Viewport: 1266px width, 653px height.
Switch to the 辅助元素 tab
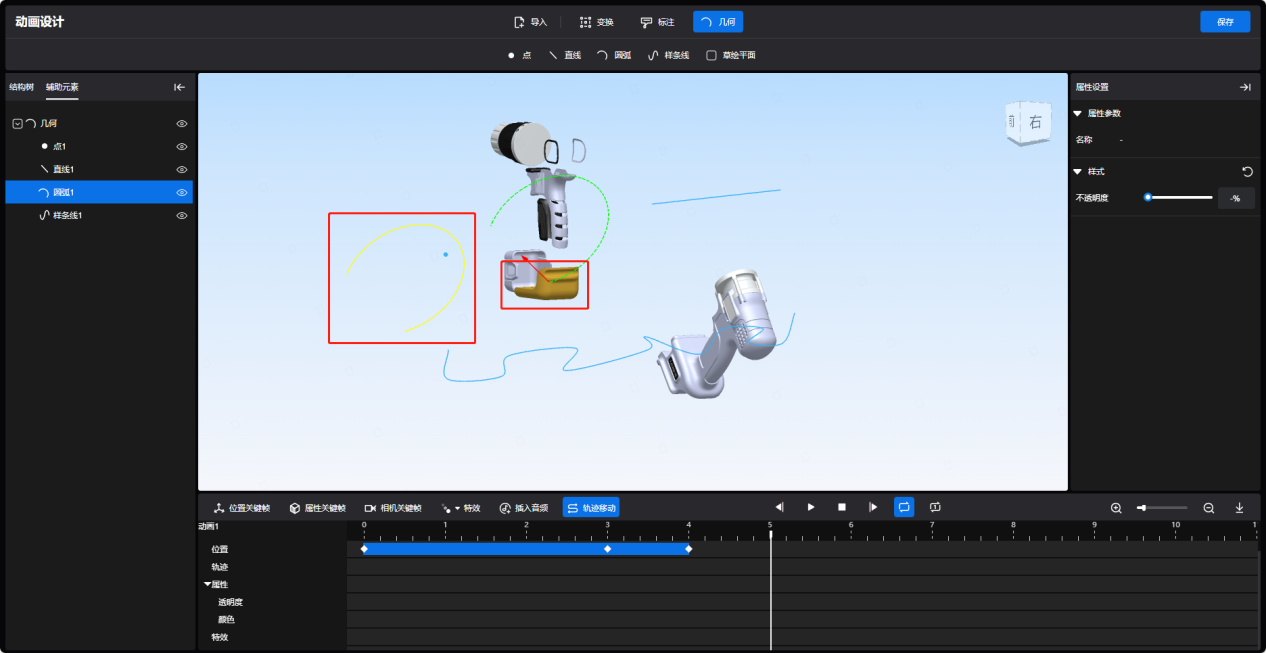62,87
